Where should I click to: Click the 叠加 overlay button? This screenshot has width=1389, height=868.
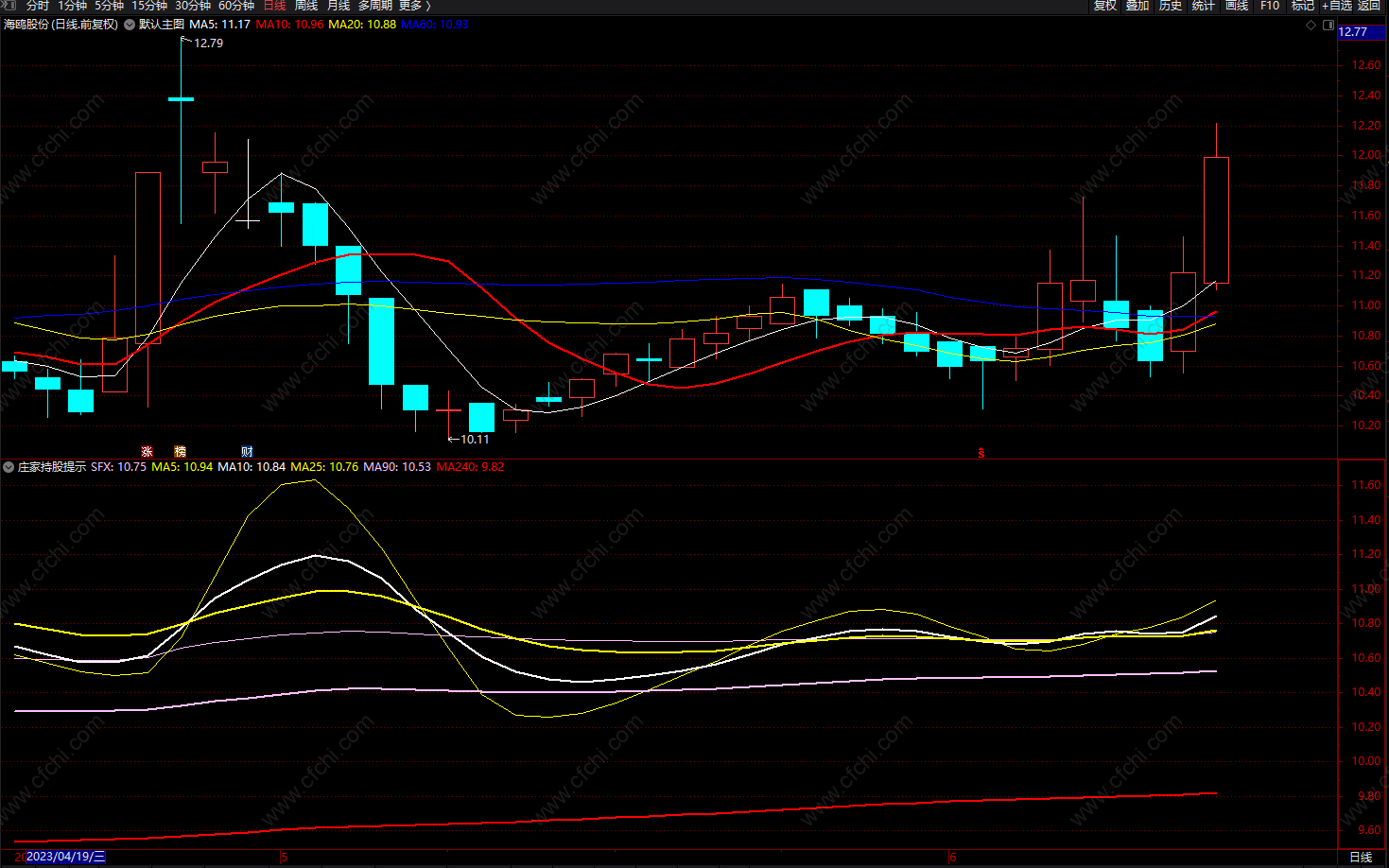1137,5
